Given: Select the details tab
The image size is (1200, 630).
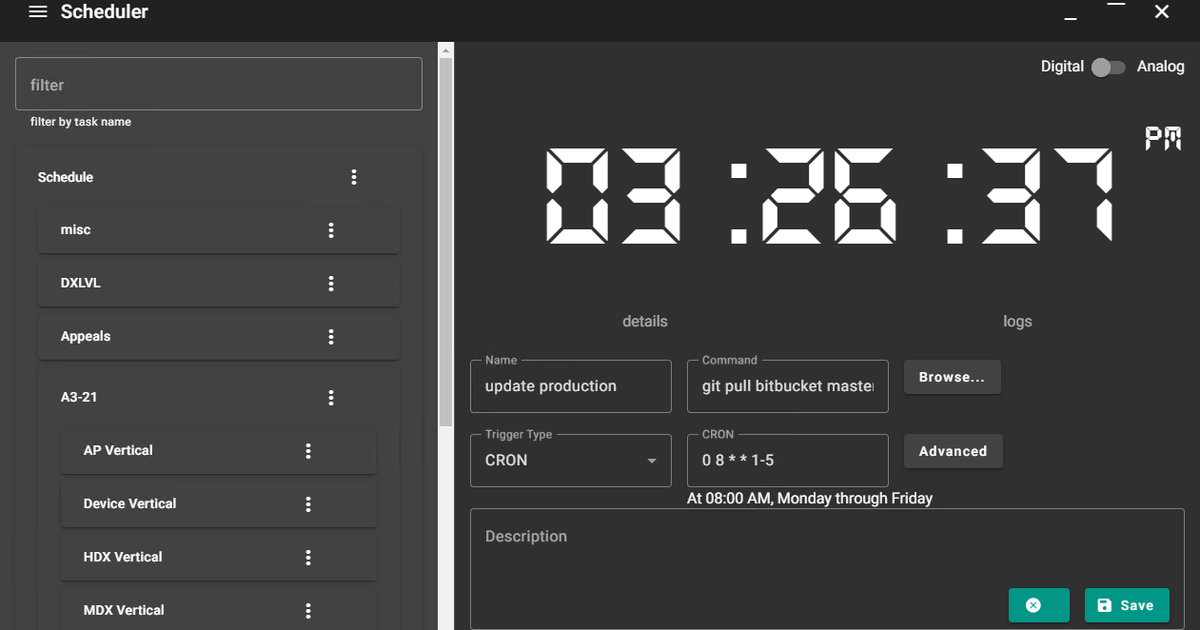Looking at the screenshot, I should point(644,321).
